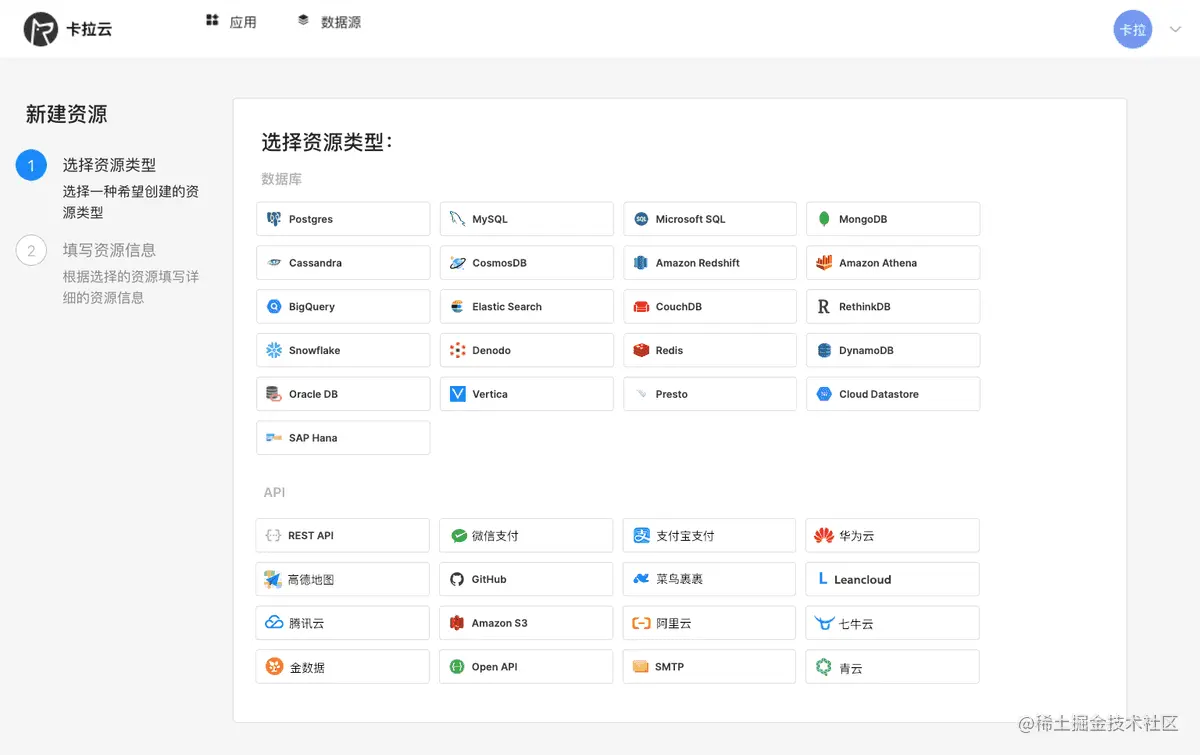The width and height of the screenshot is (1200, 755).
Task: Switch to the 数据源 section
Action: point(331,21)
